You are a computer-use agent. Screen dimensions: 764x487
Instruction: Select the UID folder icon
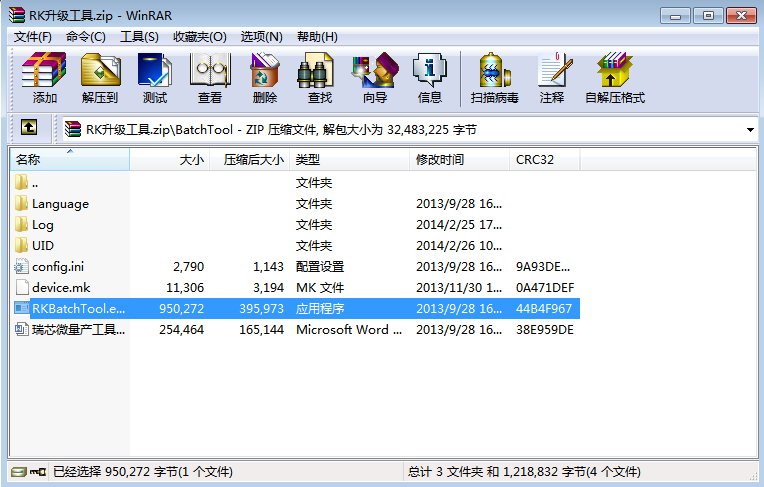[21, 245]
